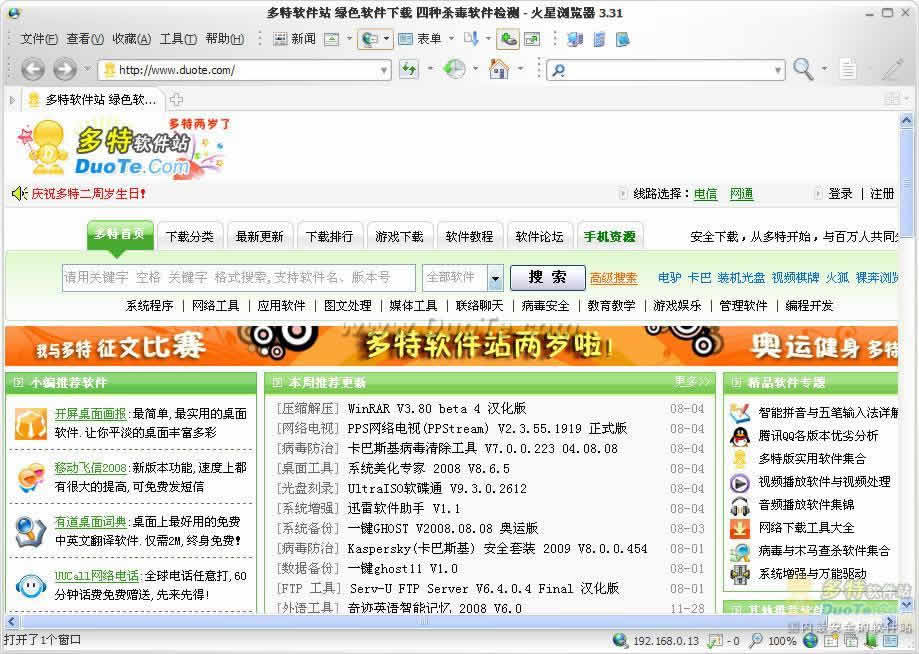Click the first blue plugin icon in menu toolbar
The height and width of the screenshot is (654, 919).
(x=575, y=39)
